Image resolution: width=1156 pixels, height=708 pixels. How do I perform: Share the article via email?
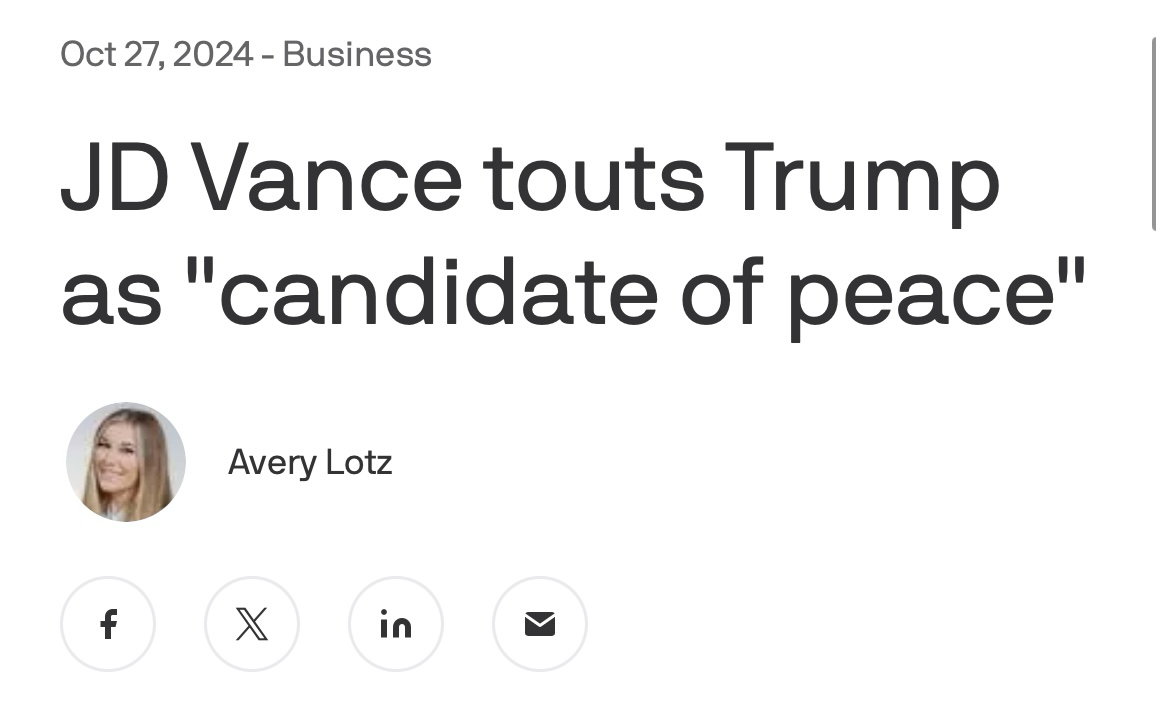[x=540, y=624]
